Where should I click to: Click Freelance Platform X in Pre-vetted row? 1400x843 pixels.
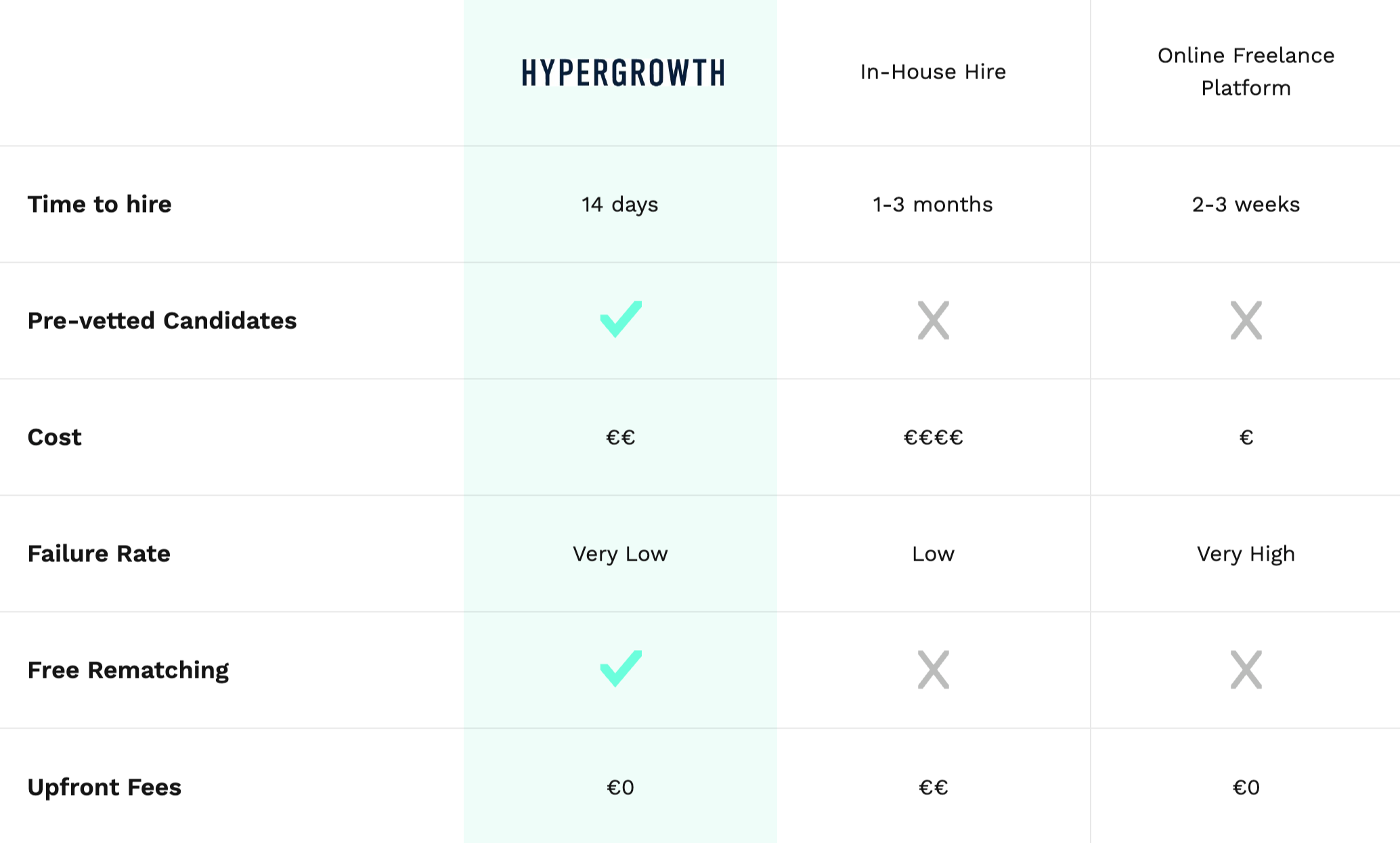[x=1246, y=320]
